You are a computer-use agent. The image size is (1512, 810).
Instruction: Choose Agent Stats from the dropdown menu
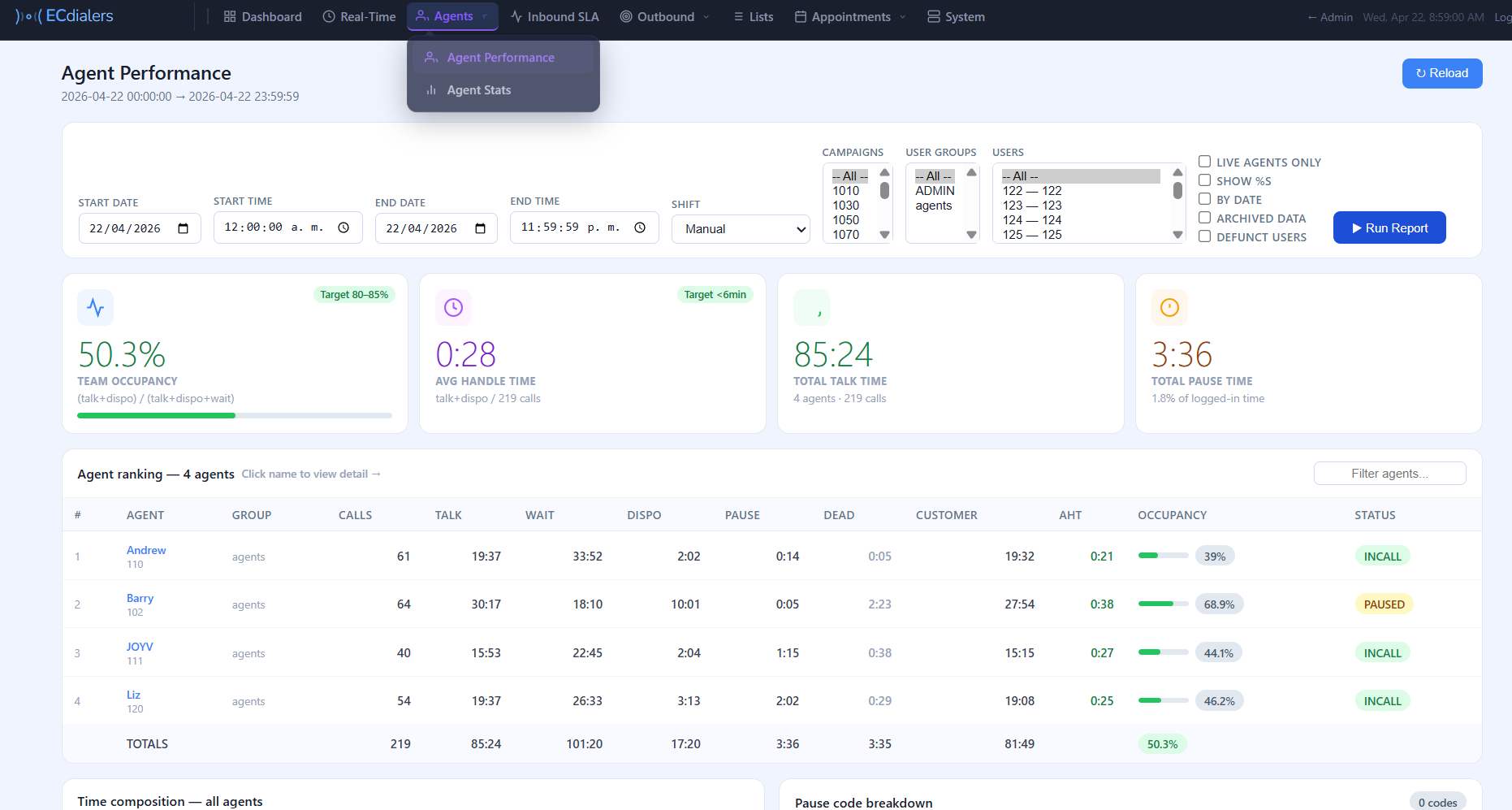[x=503, y=90]
